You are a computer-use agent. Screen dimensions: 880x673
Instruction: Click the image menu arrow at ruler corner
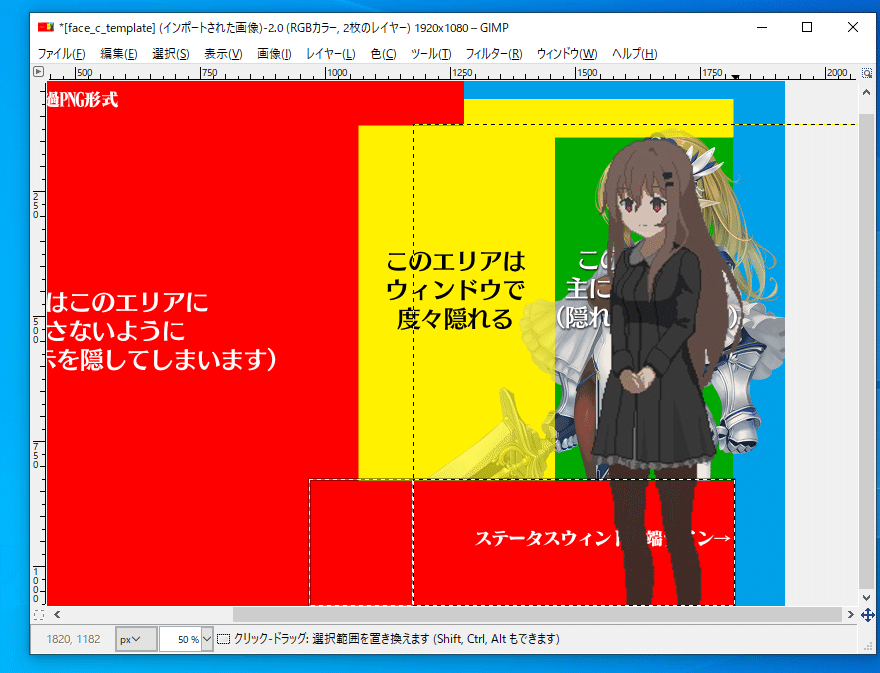pos(38,71)
